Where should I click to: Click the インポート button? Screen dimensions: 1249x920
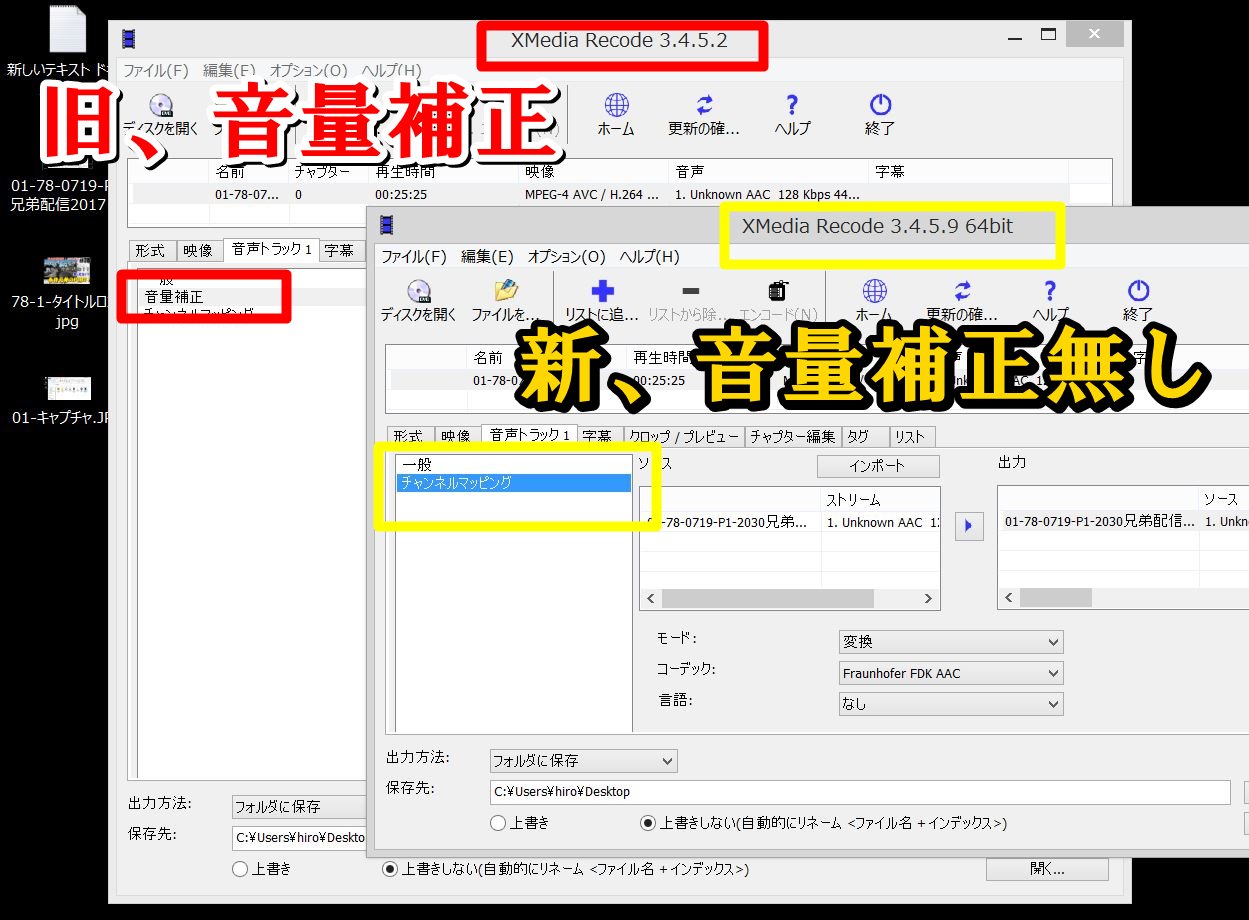pyautogui.click(x=878, y=466)
